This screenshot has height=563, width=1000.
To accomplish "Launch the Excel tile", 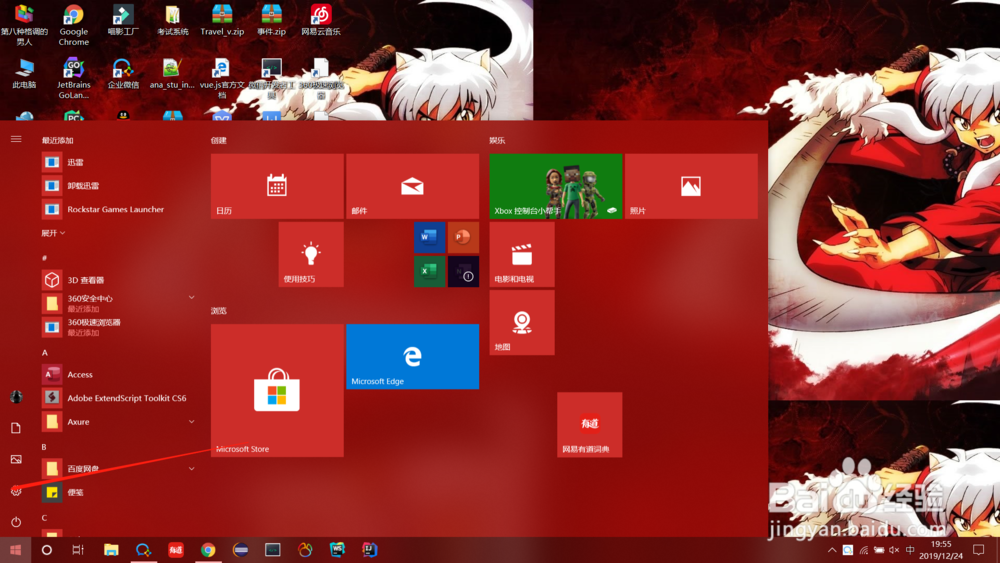I will click(429, 271).
